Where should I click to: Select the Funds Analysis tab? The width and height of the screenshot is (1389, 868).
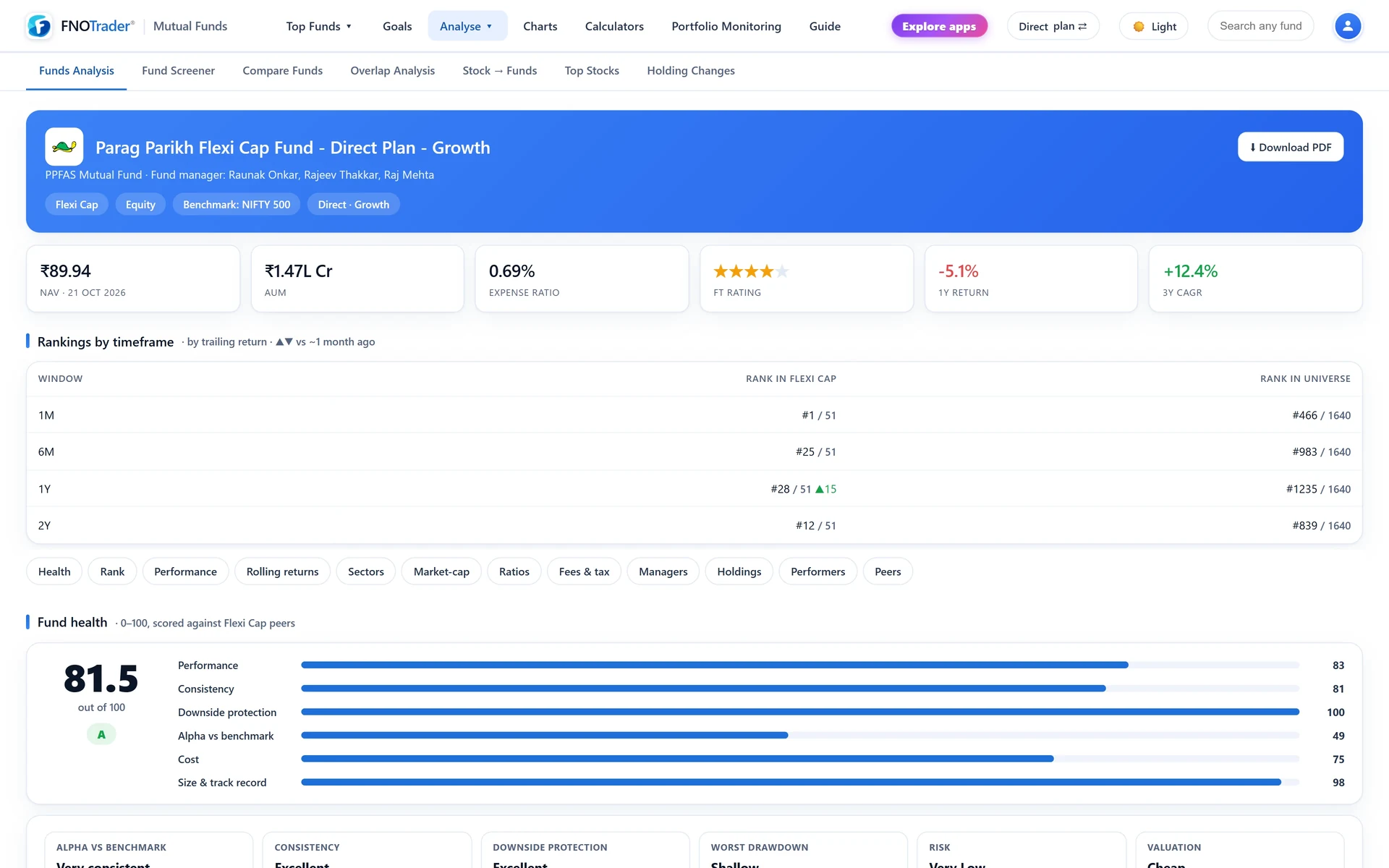pos(77,71)
